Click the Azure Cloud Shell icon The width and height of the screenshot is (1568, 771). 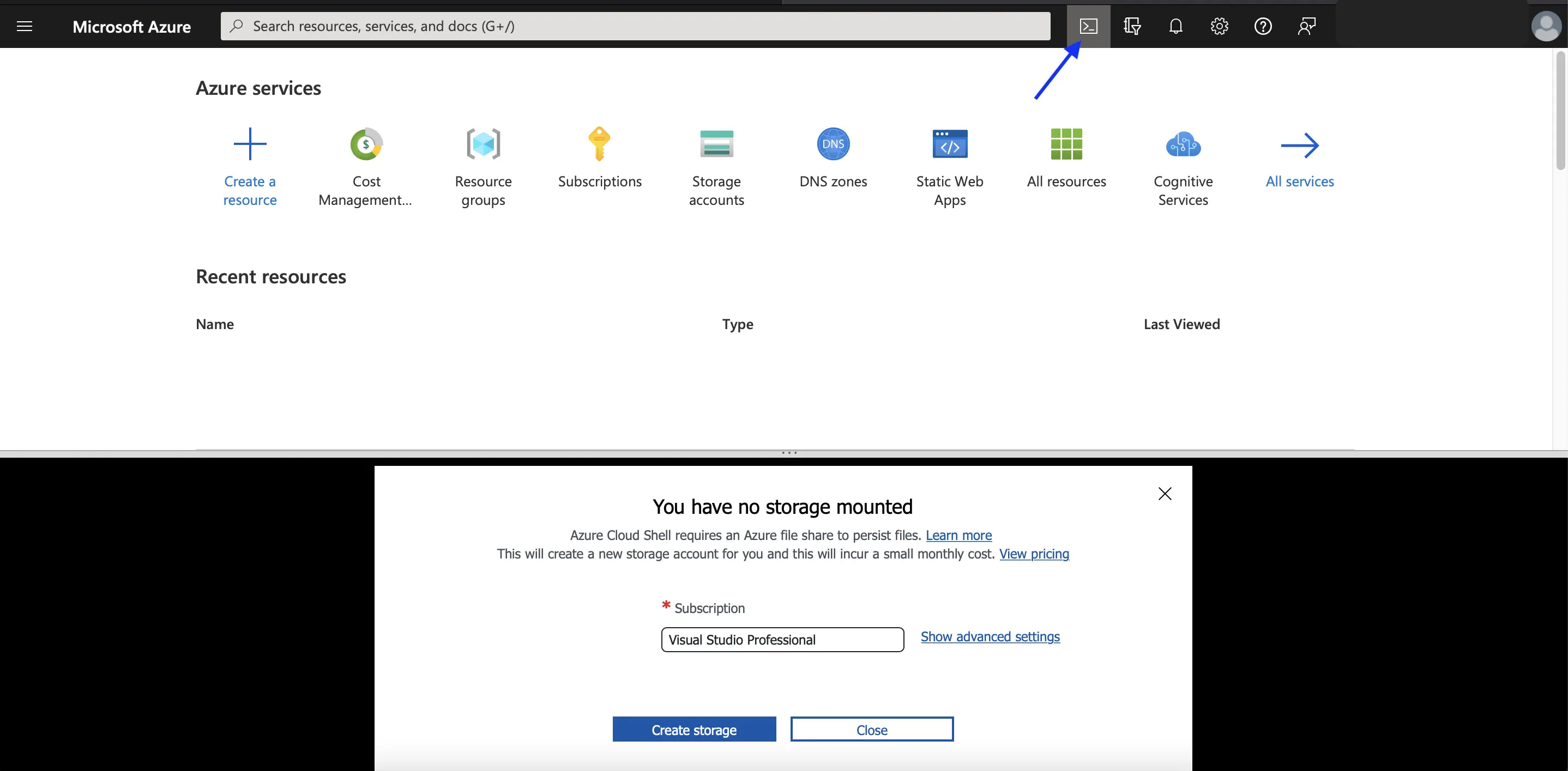pyautogui.click(x=1089, y=26)
